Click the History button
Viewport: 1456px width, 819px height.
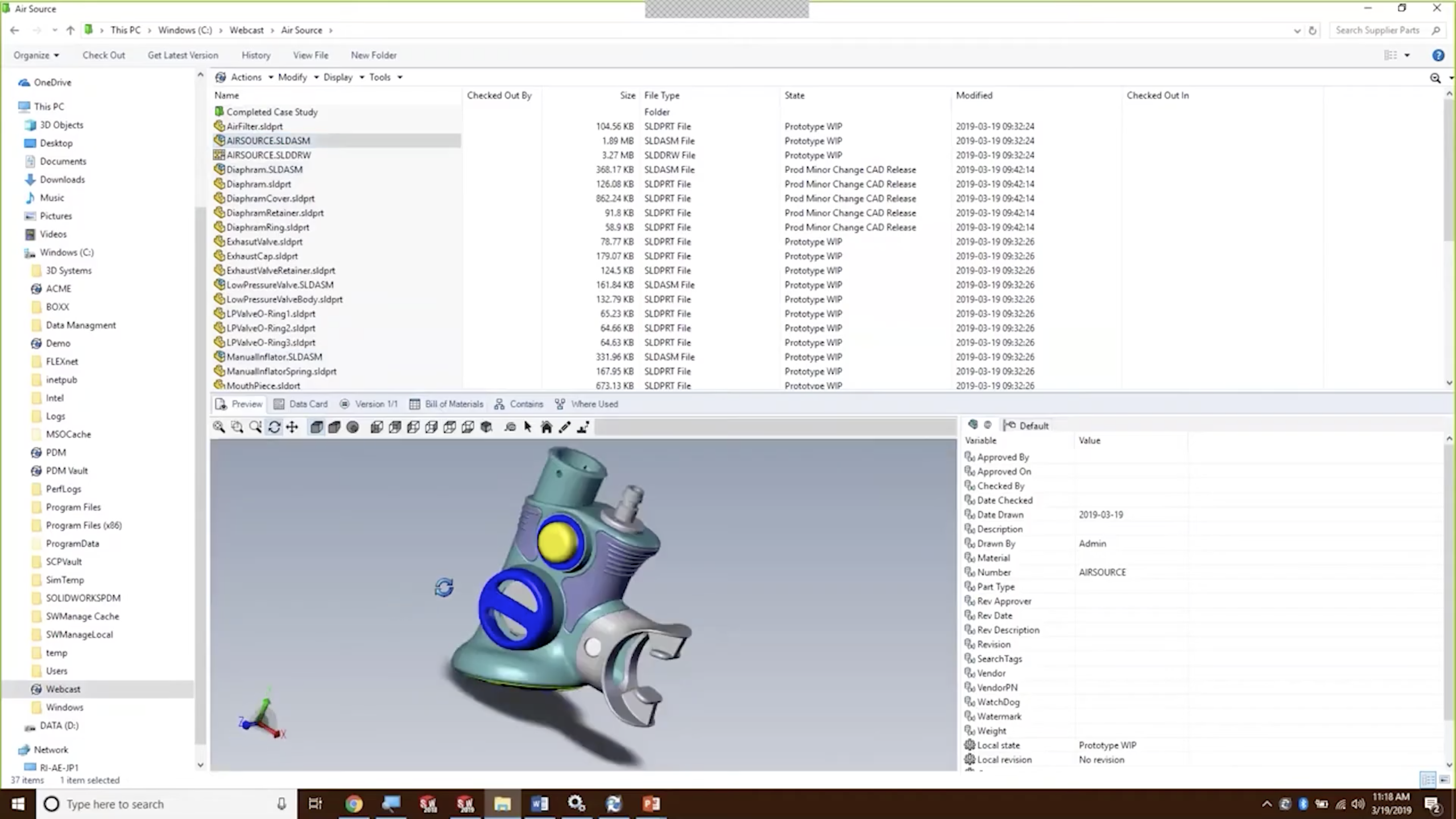click(256, 55)
